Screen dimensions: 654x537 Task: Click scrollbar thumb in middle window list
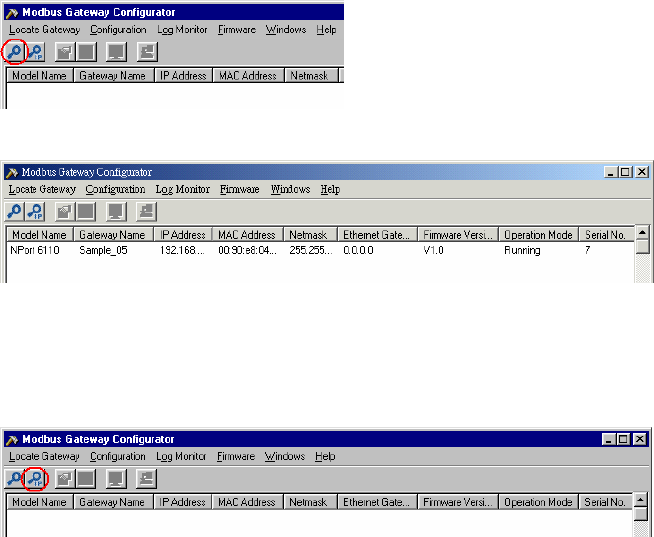pos(643,247)
